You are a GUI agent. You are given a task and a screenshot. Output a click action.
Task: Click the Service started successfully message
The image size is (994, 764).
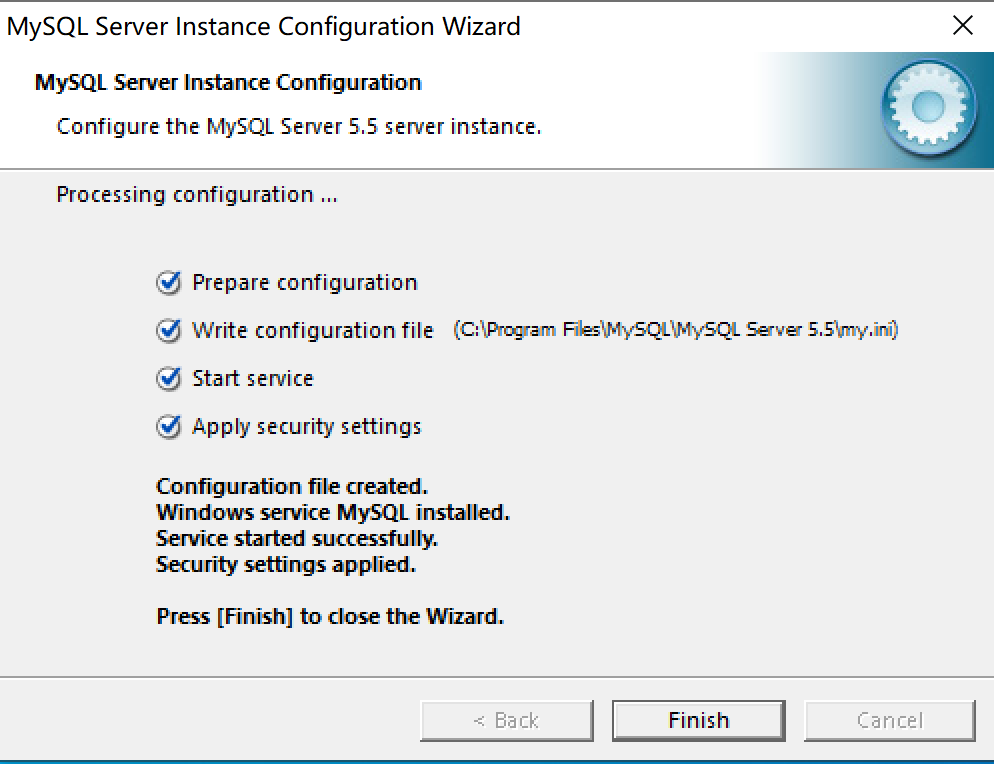pyautogui.click(x=297, y=539)
